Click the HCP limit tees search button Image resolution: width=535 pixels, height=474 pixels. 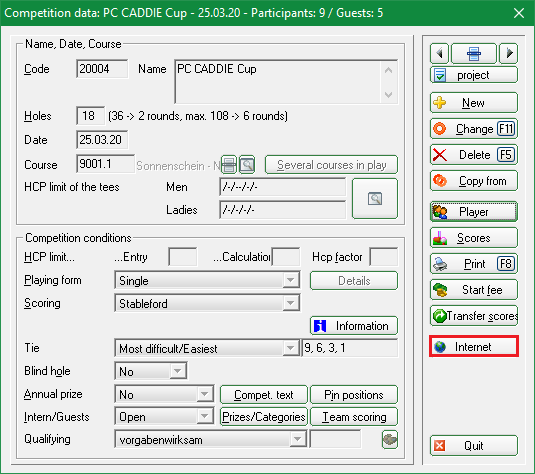click(x=375, y=198)
